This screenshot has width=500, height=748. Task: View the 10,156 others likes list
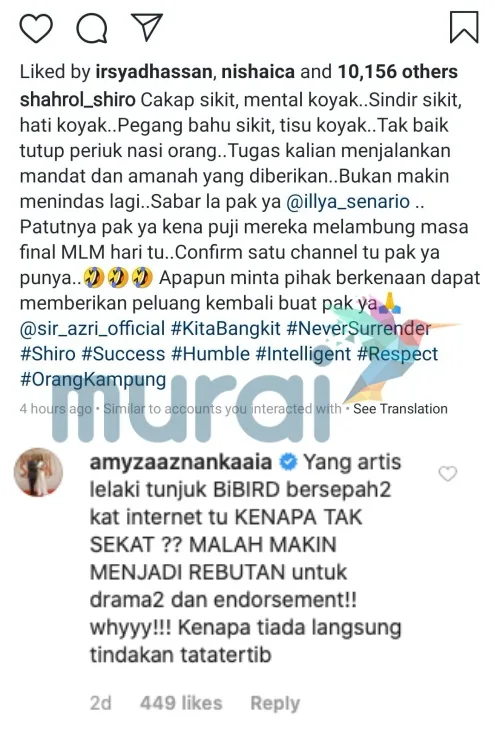tap(398, 72)
